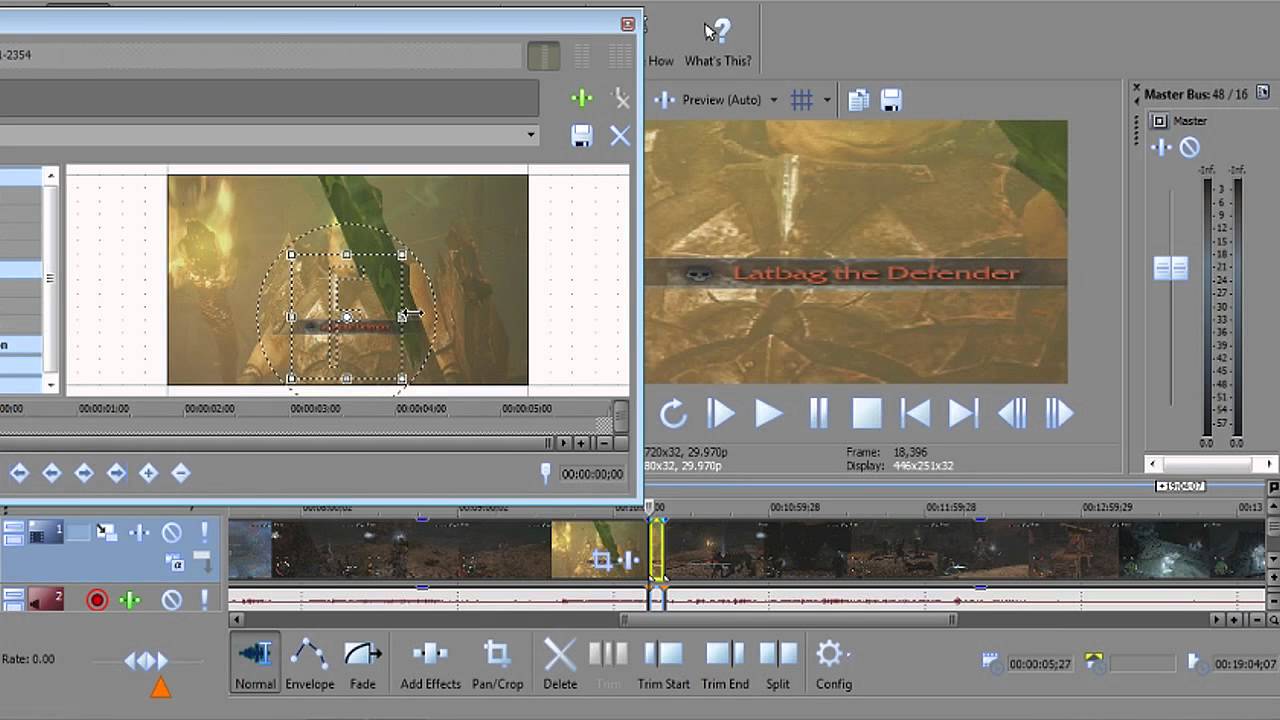Go to start of project
1280x720 pixels.
915,413
